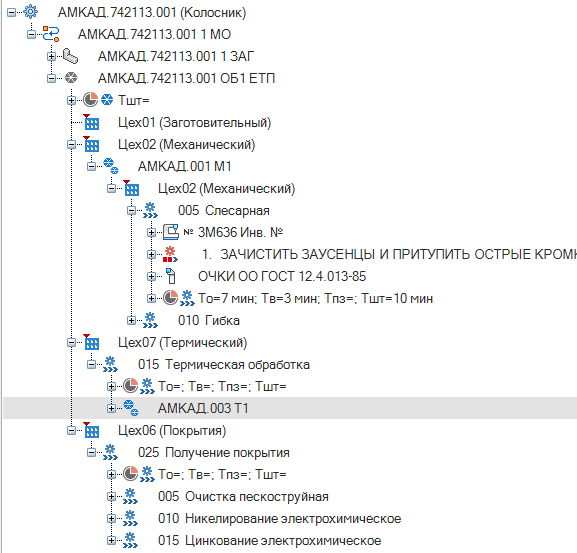Select the То=7 мин; Тв=3 мин time label
The image size is (577, 553).
tap(315, 298)
